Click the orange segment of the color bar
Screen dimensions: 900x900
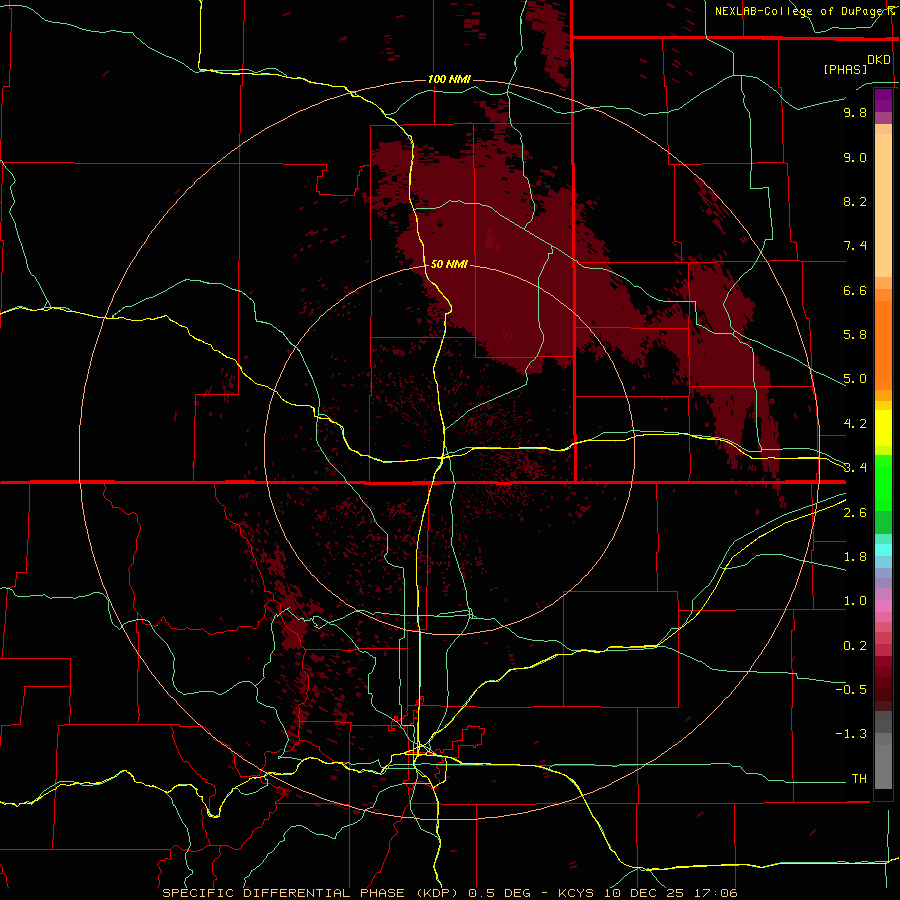883,345
